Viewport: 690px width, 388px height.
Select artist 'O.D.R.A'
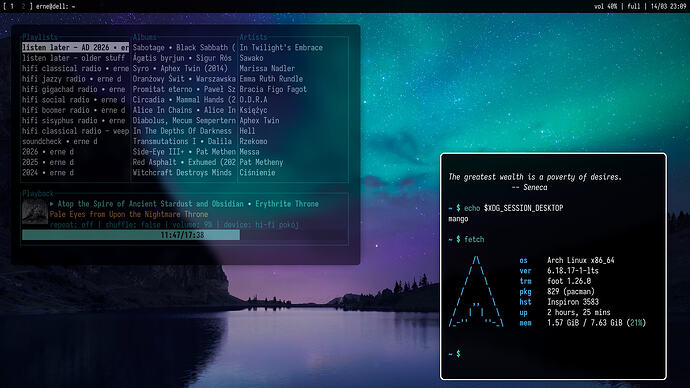pos(253,100)
